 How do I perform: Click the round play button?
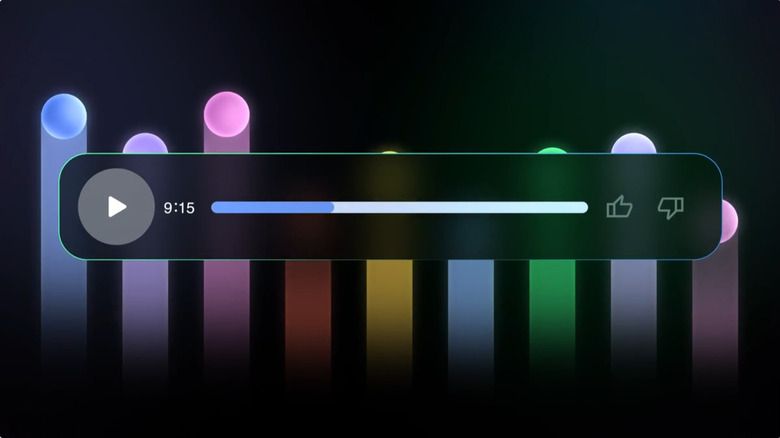[x=116, y=207]
